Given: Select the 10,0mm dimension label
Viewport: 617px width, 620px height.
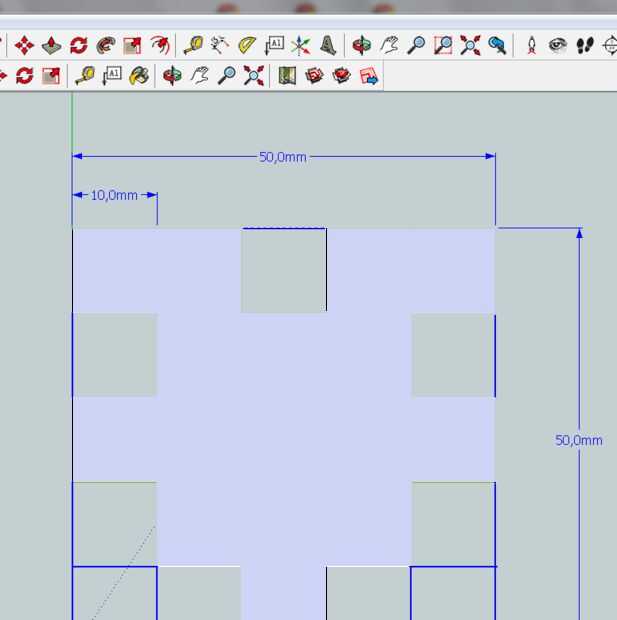Looking at the screenshot, I should click(114, 195).
